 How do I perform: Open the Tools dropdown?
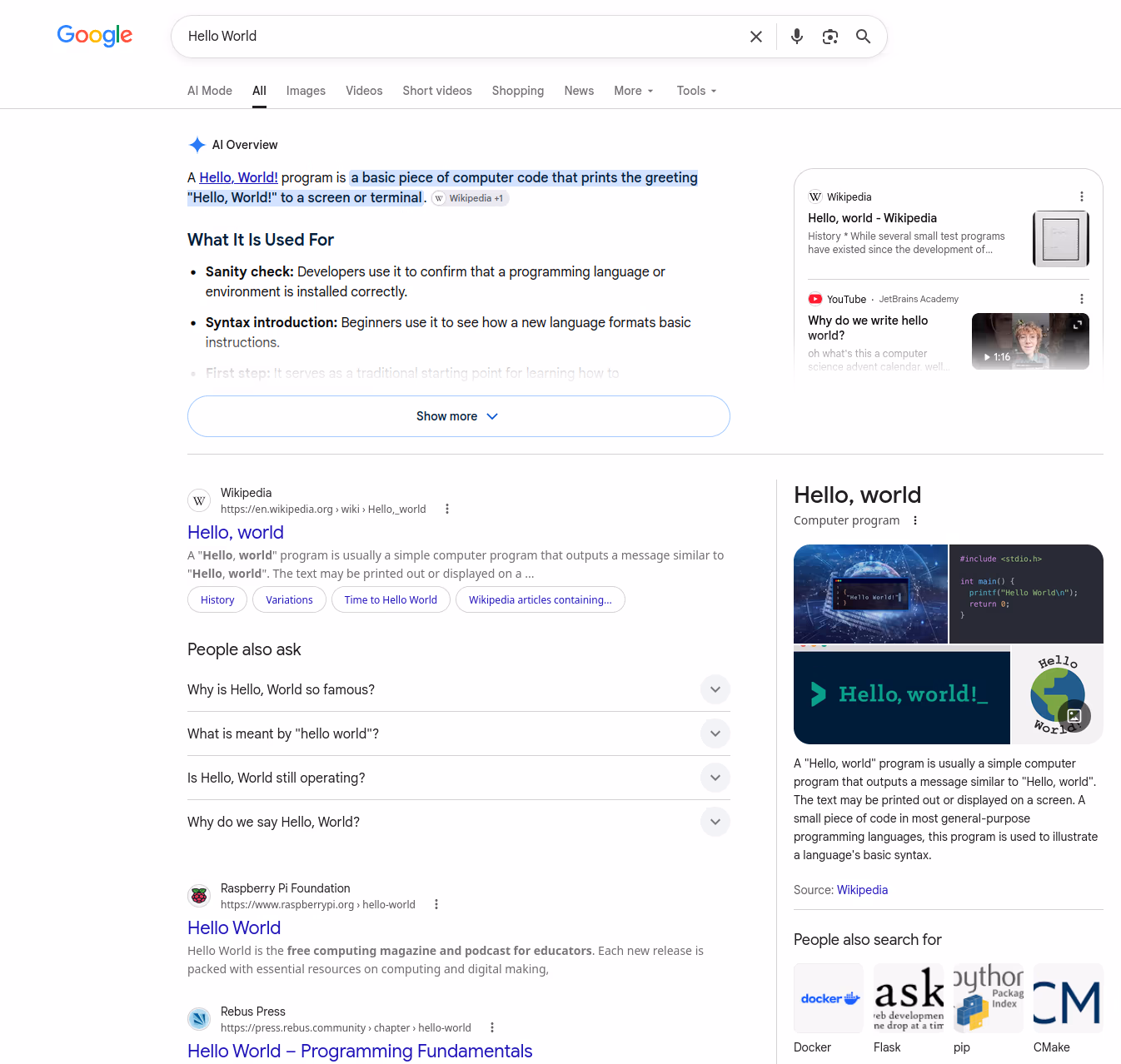[696, 91]
